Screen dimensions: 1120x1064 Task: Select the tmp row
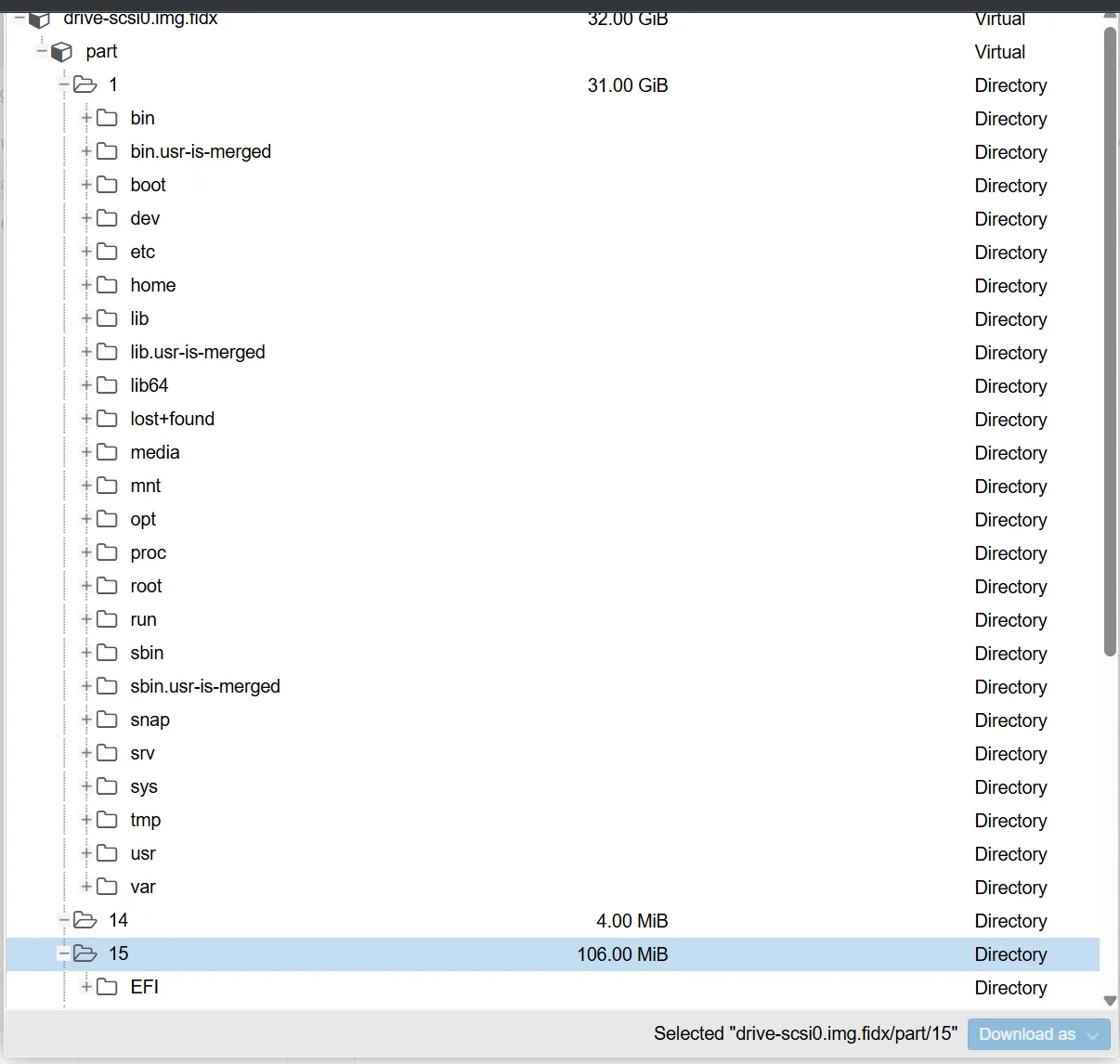(x=553, y=820)
